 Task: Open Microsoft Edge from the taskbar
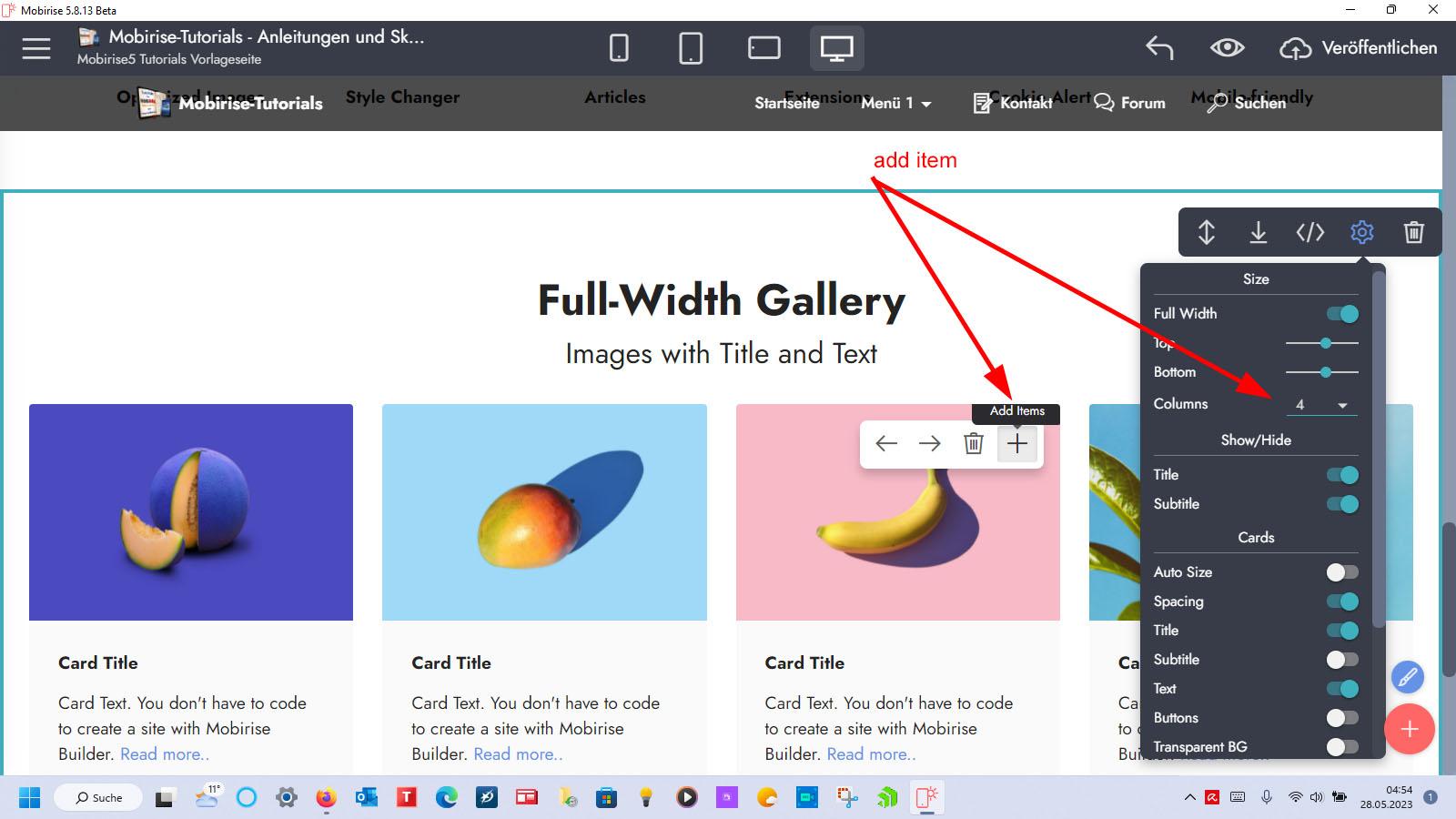click(446, 798)
